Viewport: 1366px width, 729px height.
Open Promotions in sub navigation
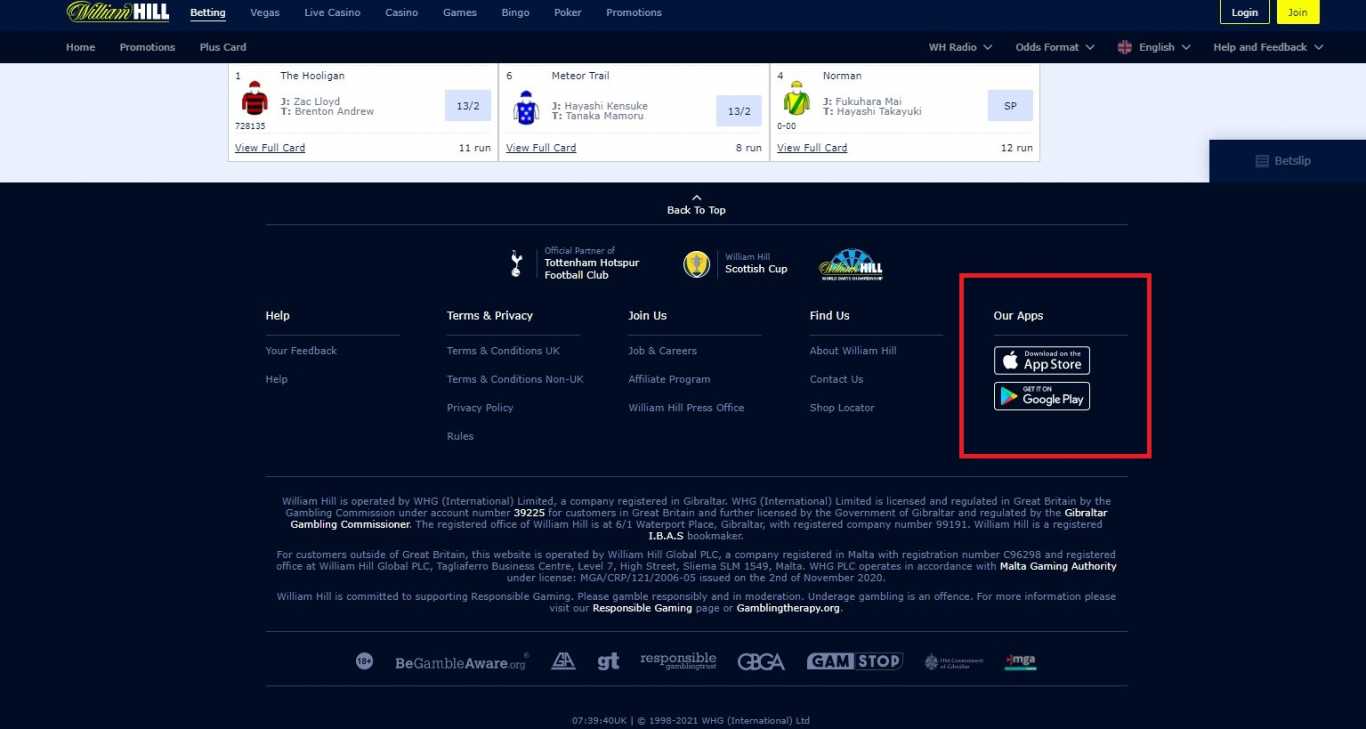coord(147,47)
